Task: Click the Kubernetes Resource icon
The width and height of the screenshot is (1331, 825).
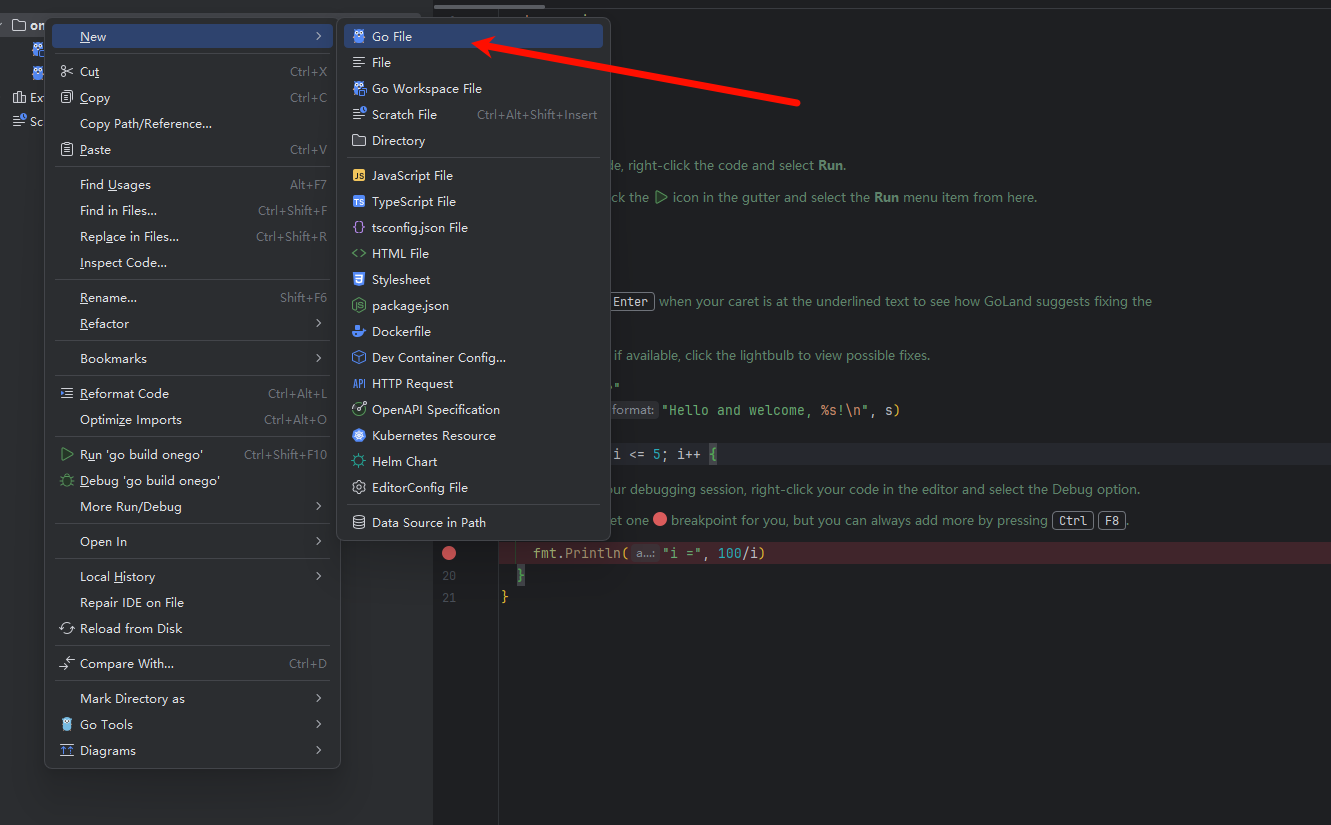Action: 359,435
